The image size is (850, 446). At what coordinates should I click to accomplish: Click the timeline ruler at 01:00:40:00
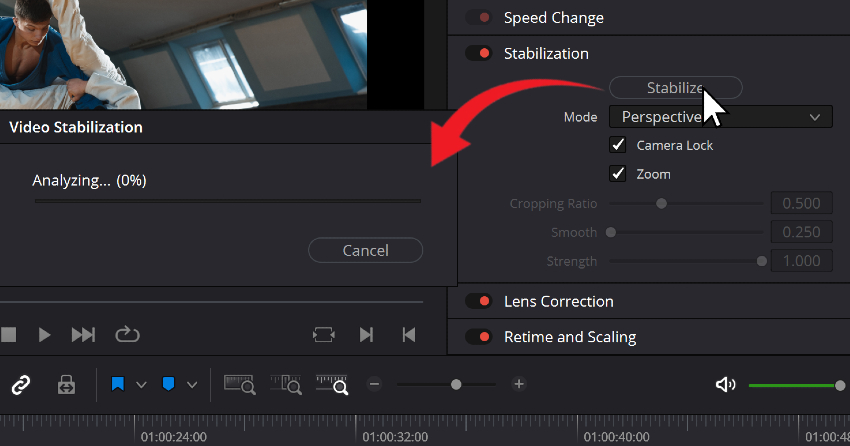[x=616, y=437]
